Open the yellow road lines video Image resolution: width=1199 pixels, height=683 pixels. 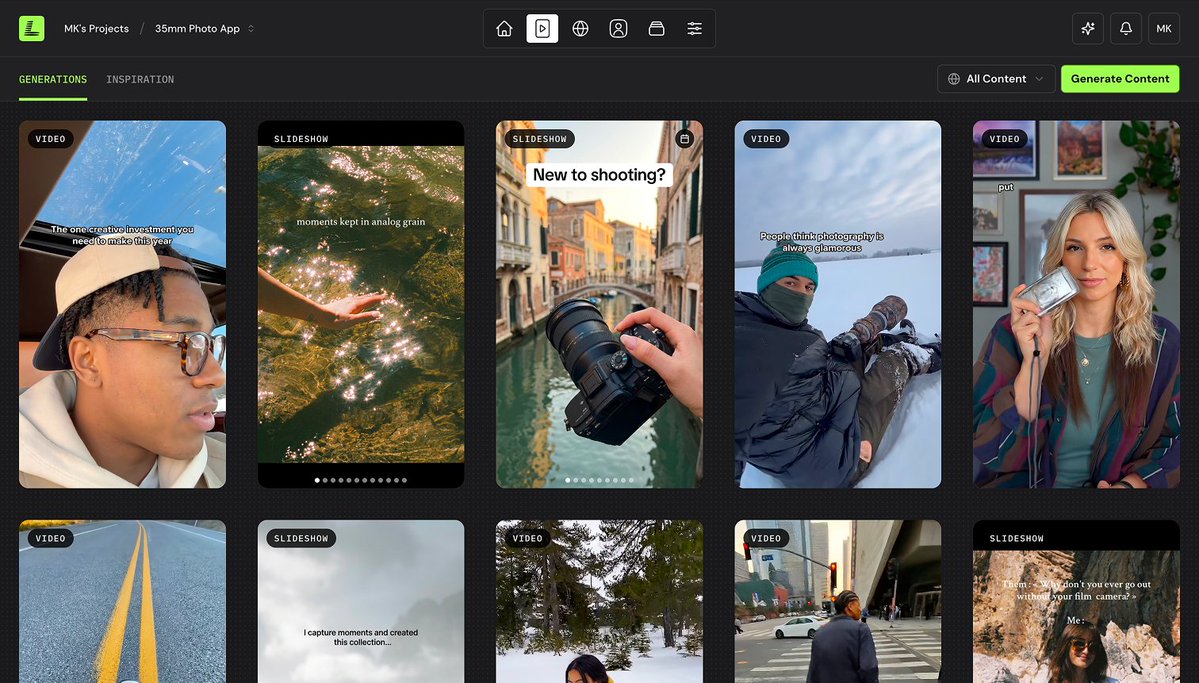(122, 601)
